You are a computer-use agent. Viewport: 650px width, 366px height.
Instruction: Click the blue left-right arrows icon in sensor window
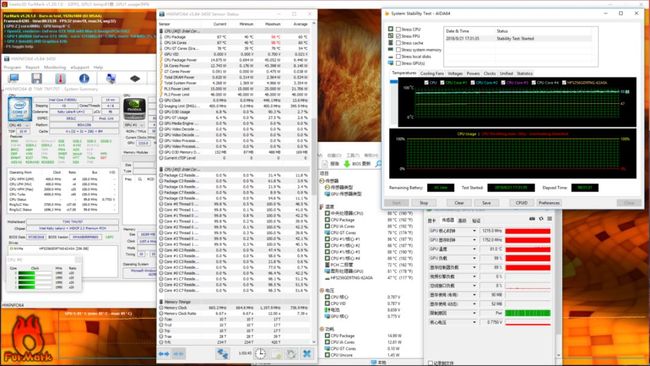(164, 354)
